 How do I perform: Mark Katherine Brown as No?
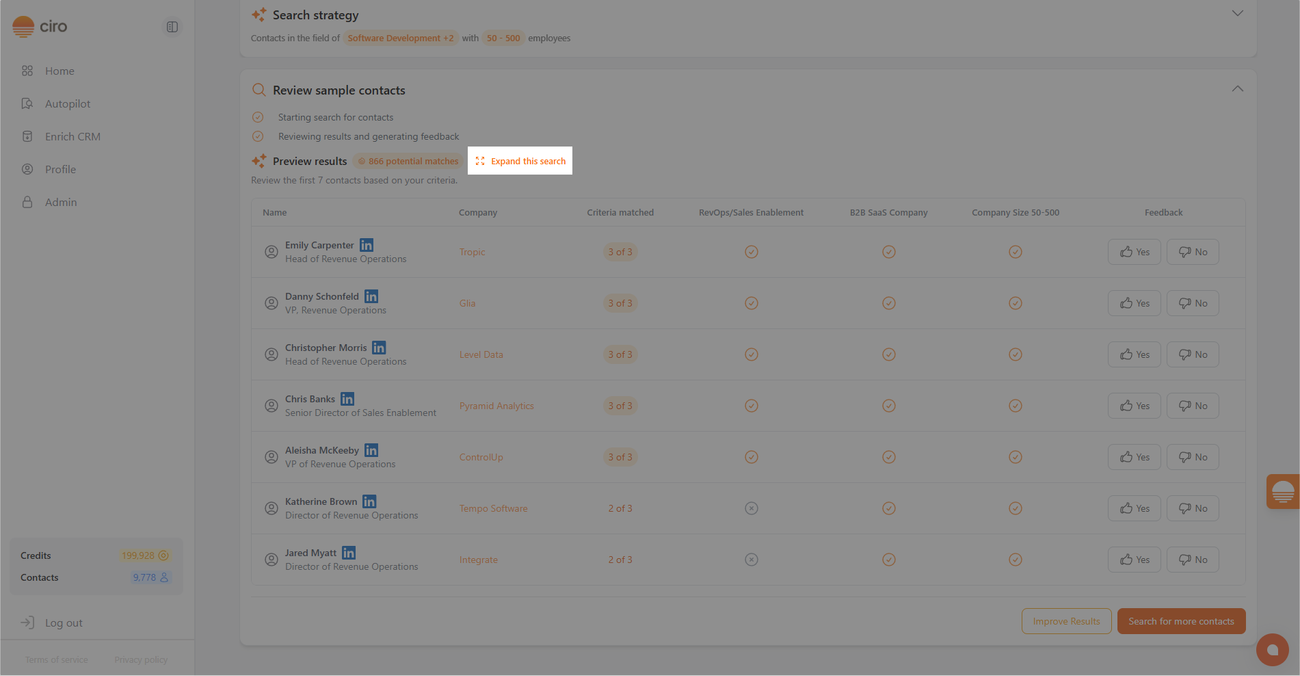1192,508
